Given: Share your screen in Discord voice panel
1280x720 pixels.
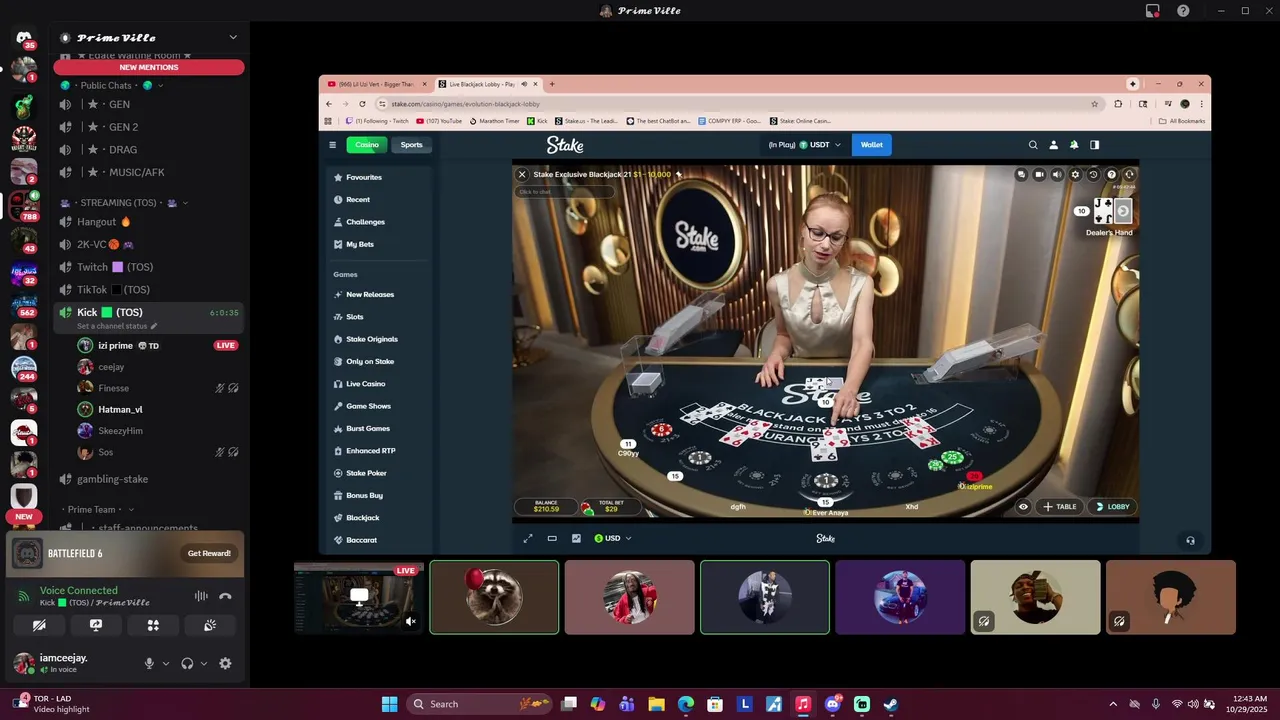Looking at the screenshot, I should (96, 625).
